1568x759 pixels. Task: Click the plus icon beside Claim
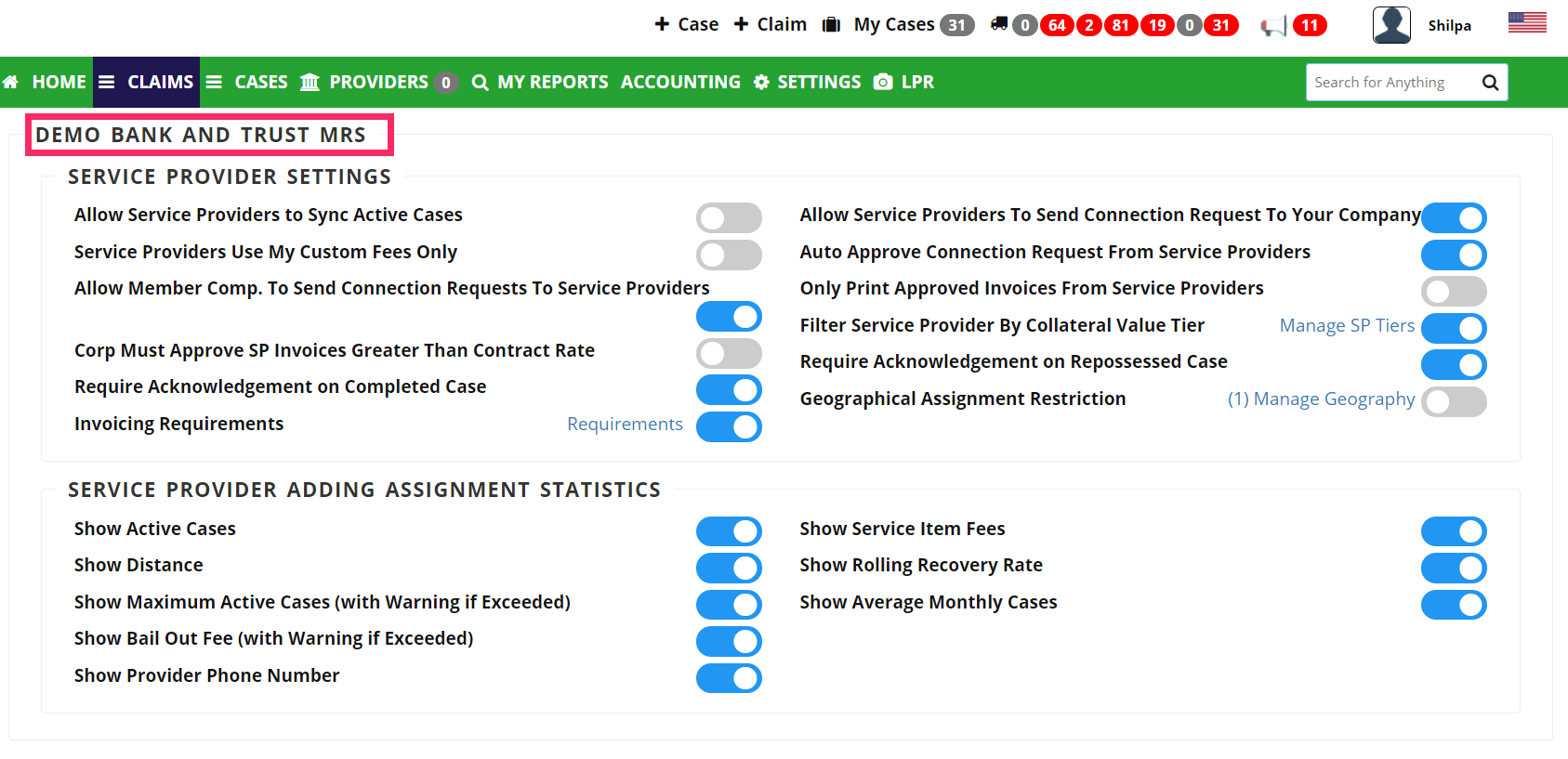tap(741, 24)
